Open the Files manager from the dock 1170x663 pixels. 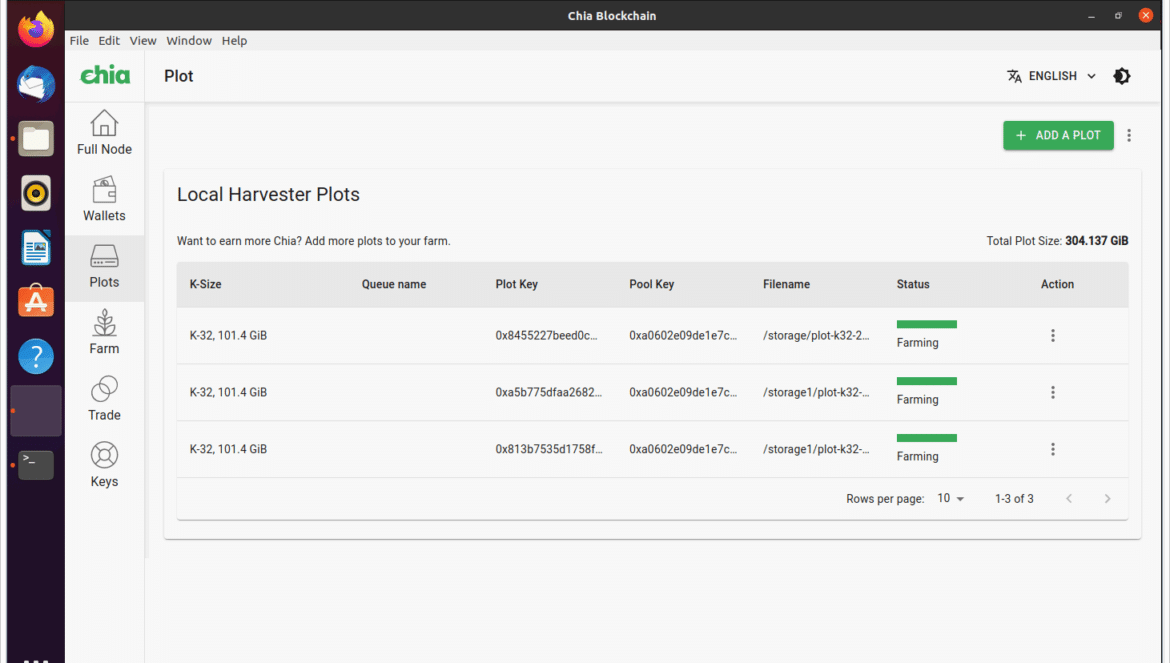click(36, 139)
